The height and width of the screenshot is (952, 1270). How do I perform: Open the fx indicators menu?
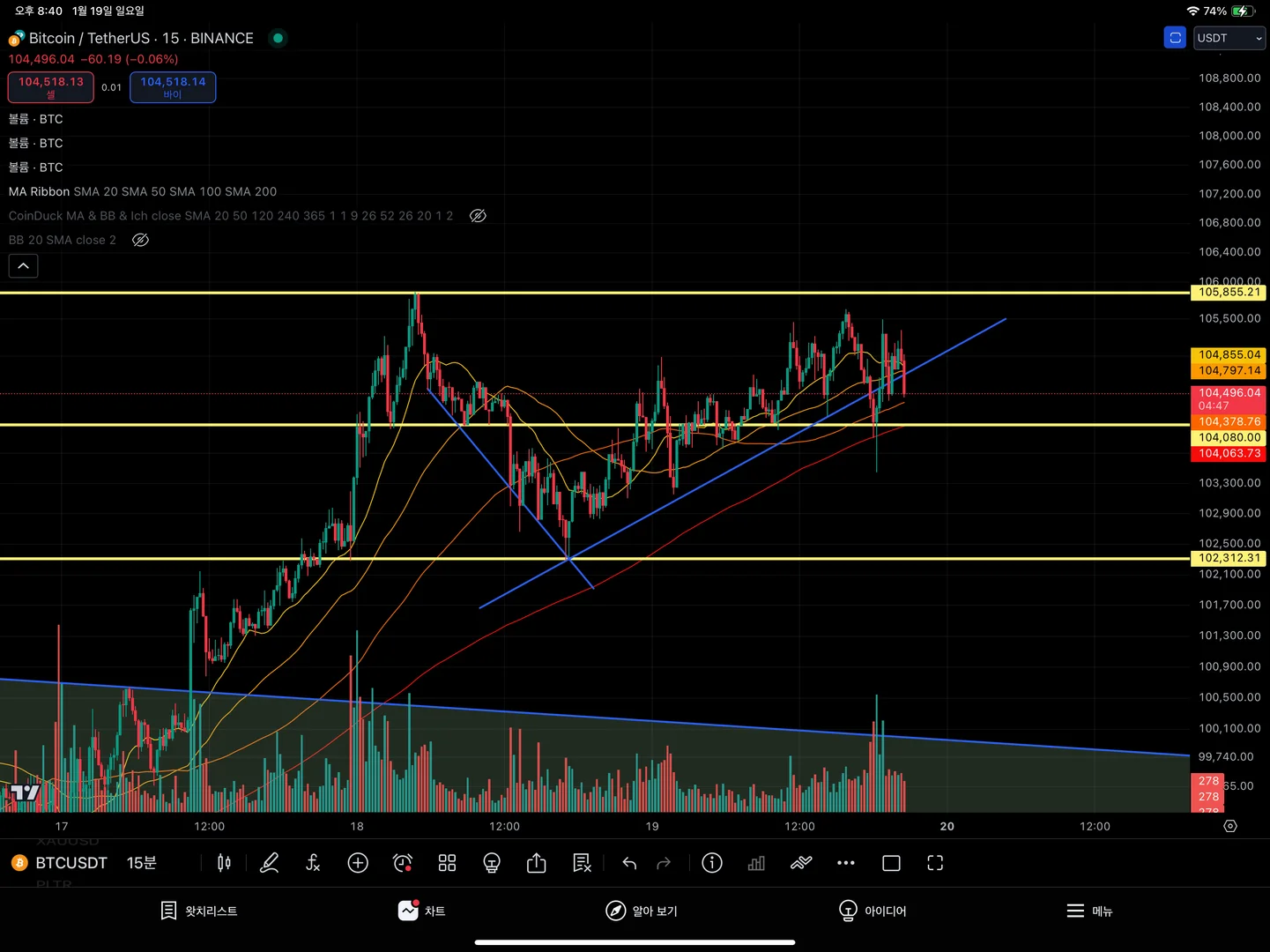coord(313,863)
